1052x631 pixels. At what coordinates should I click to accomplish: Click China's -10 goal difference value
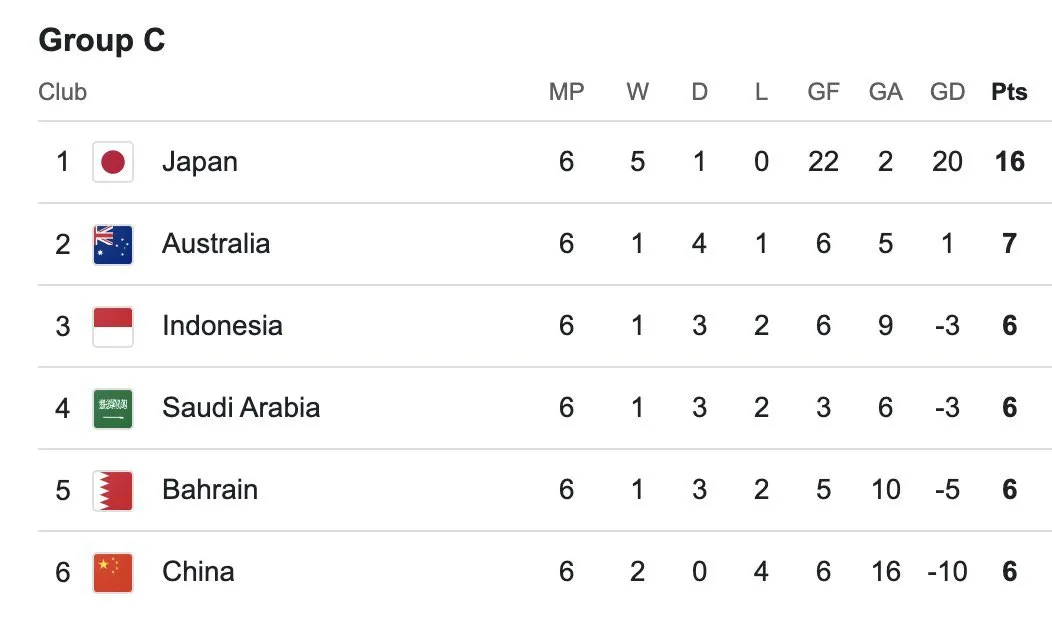point(947,572)
